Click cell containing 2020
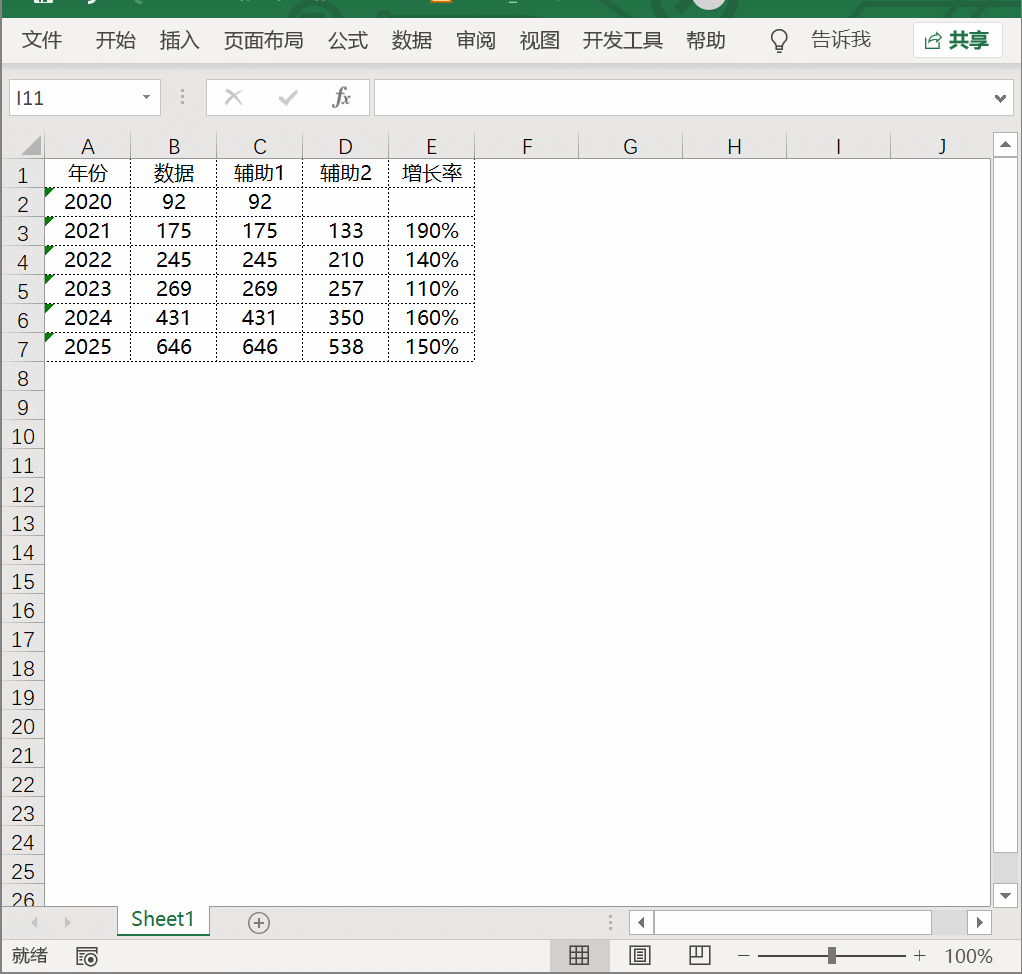This screenshot has width=1022, height=974. pyautogui.click(x=87, y=202)
